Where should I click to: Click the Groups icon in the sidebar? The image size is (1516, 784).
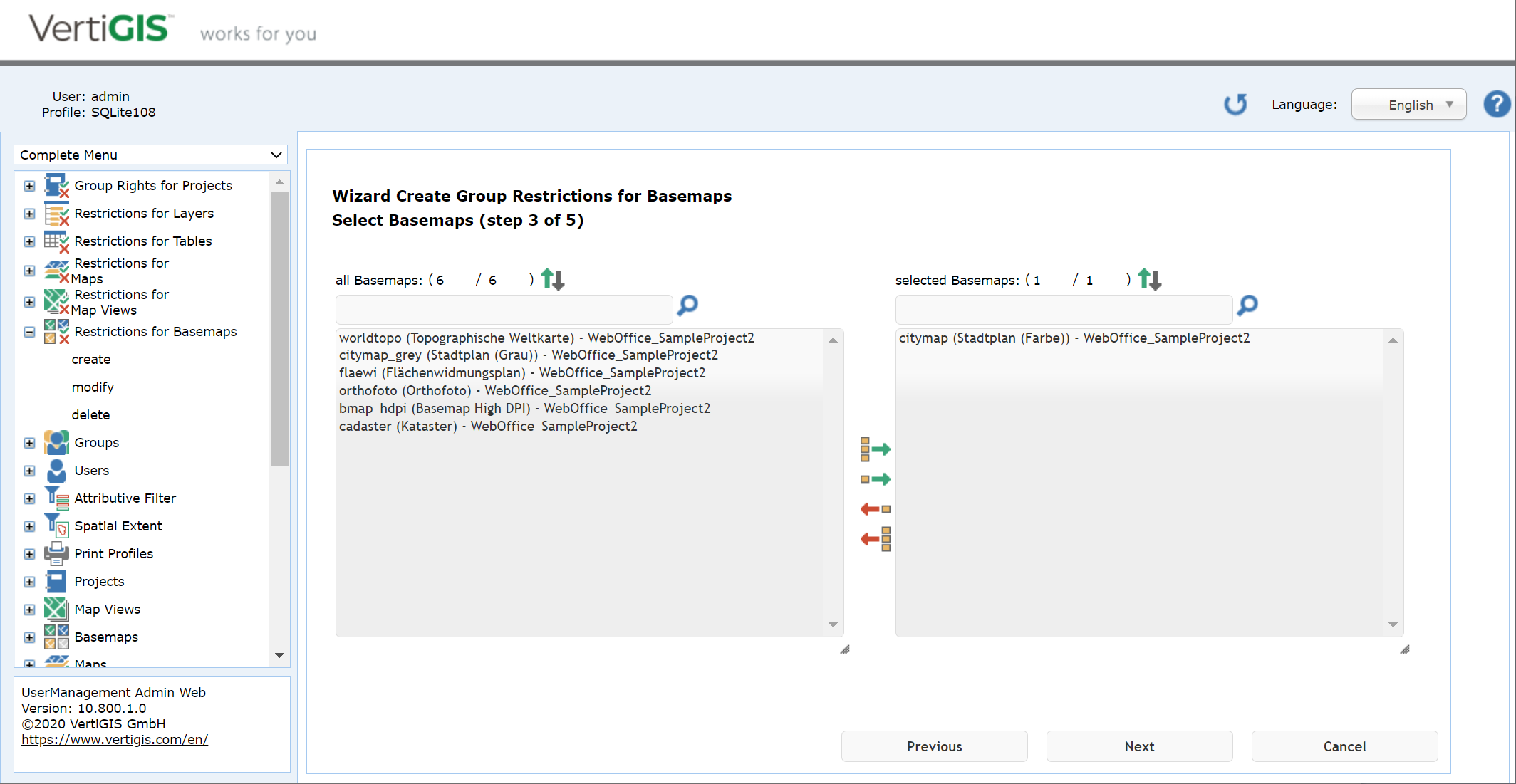(x=56, y=442)
